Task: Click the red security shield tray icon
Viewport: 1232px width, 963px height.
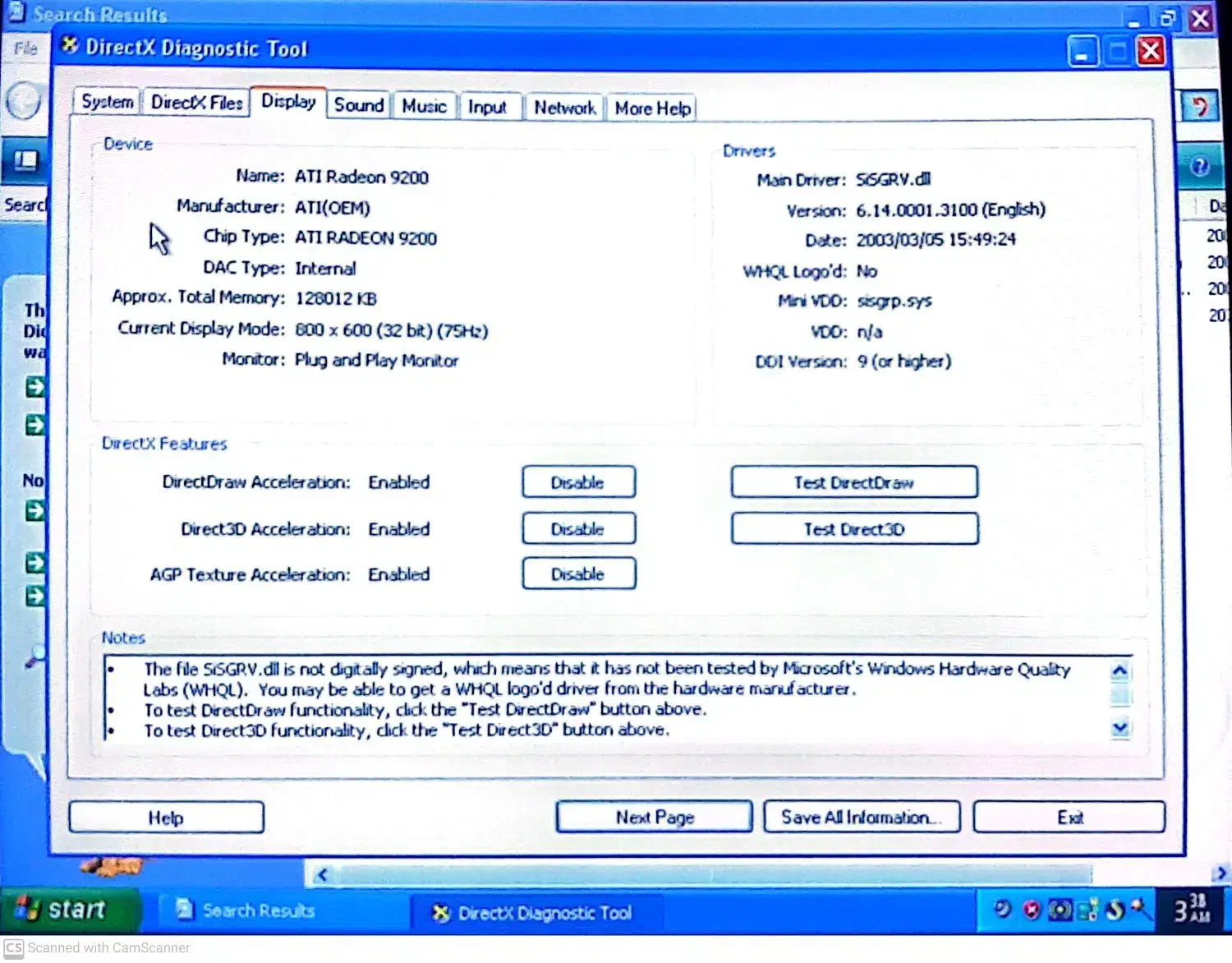Action: click(x=1032, y=910)
